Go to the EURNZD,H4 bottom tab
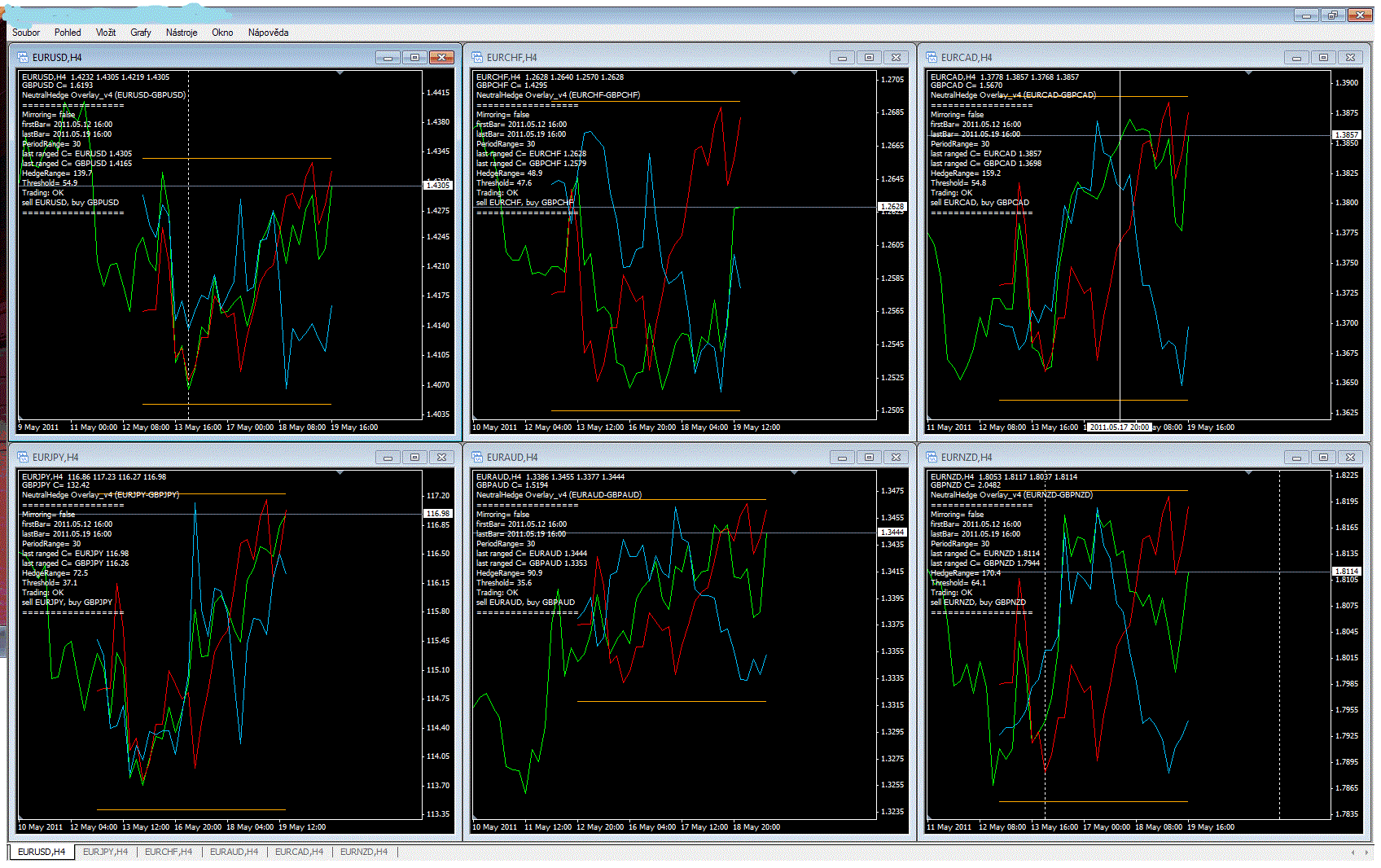 pyautogui.click(x=364, y=852)
